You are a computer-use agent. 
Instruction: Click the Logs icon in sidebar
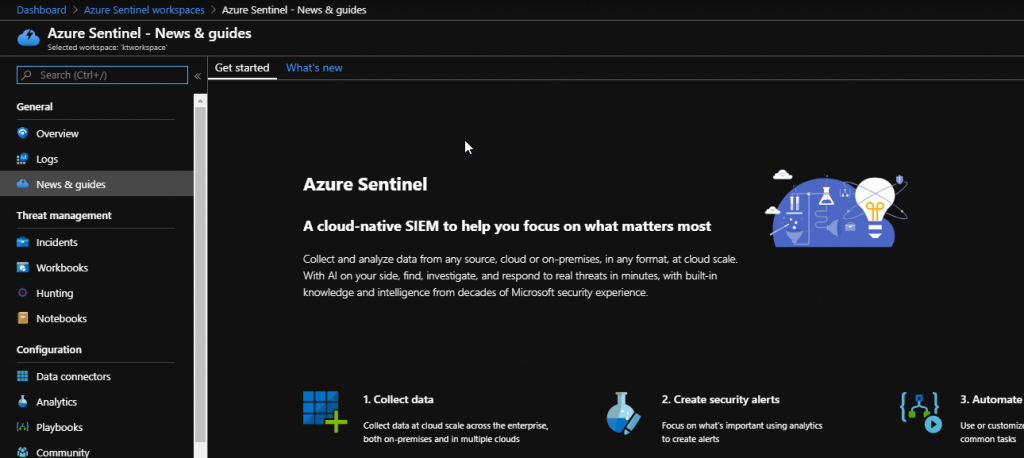23,159
